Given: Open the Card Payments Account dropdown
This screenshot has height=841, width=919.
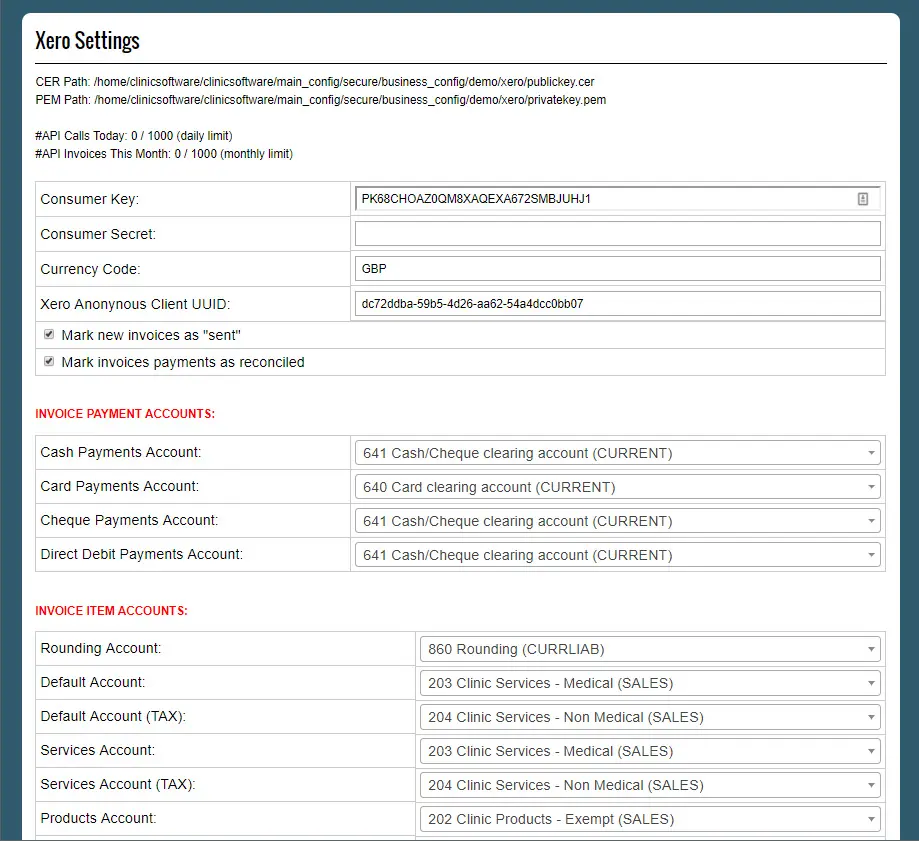Looking at the screenshot, I should tap(618, 487).
